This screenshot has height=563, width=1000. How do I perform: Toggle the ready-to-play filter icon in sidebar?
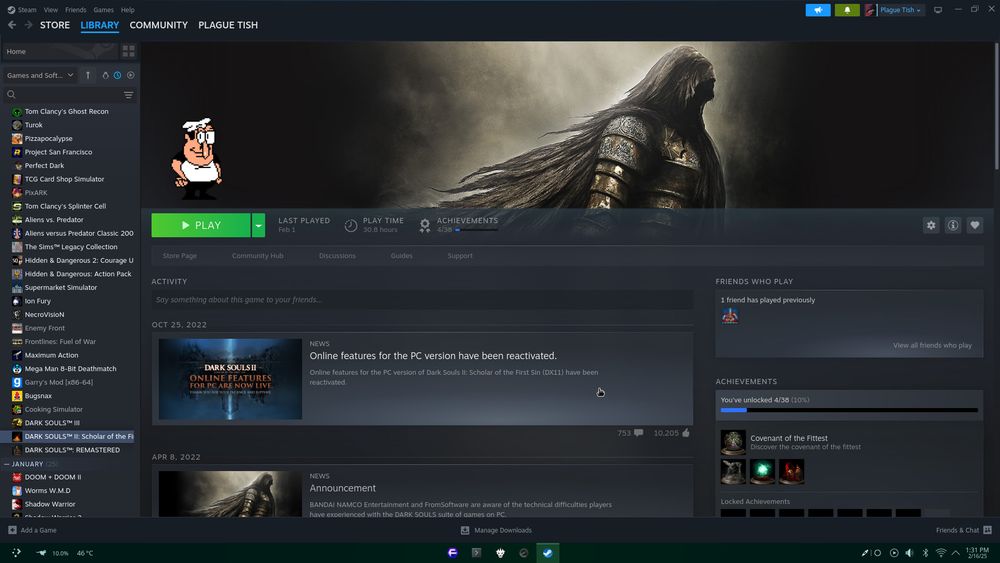click(131, 75)
